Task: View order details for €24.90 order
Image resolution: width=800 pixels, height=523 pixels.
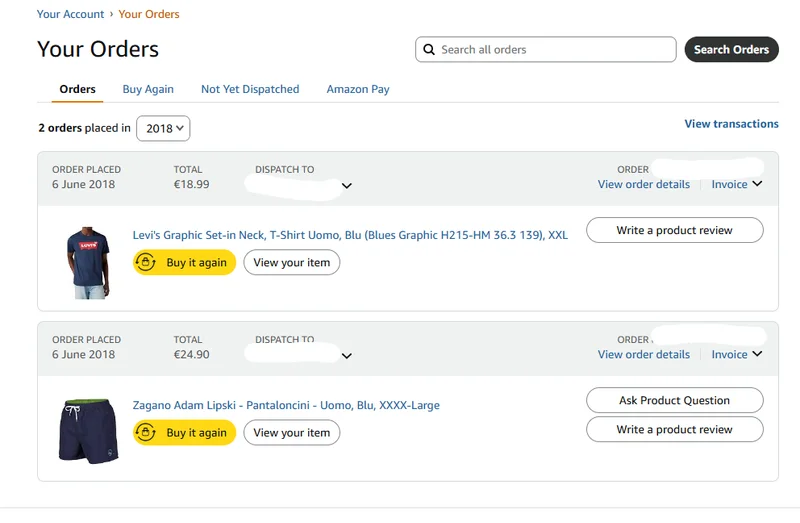Action: point(643,354)
